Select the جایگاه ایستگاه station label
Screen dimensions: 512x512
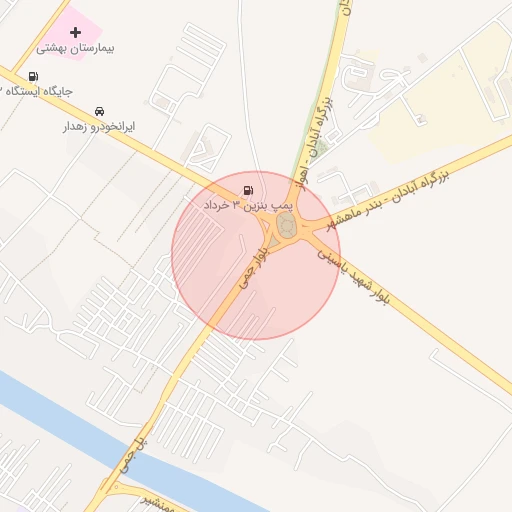pos(36,91)
